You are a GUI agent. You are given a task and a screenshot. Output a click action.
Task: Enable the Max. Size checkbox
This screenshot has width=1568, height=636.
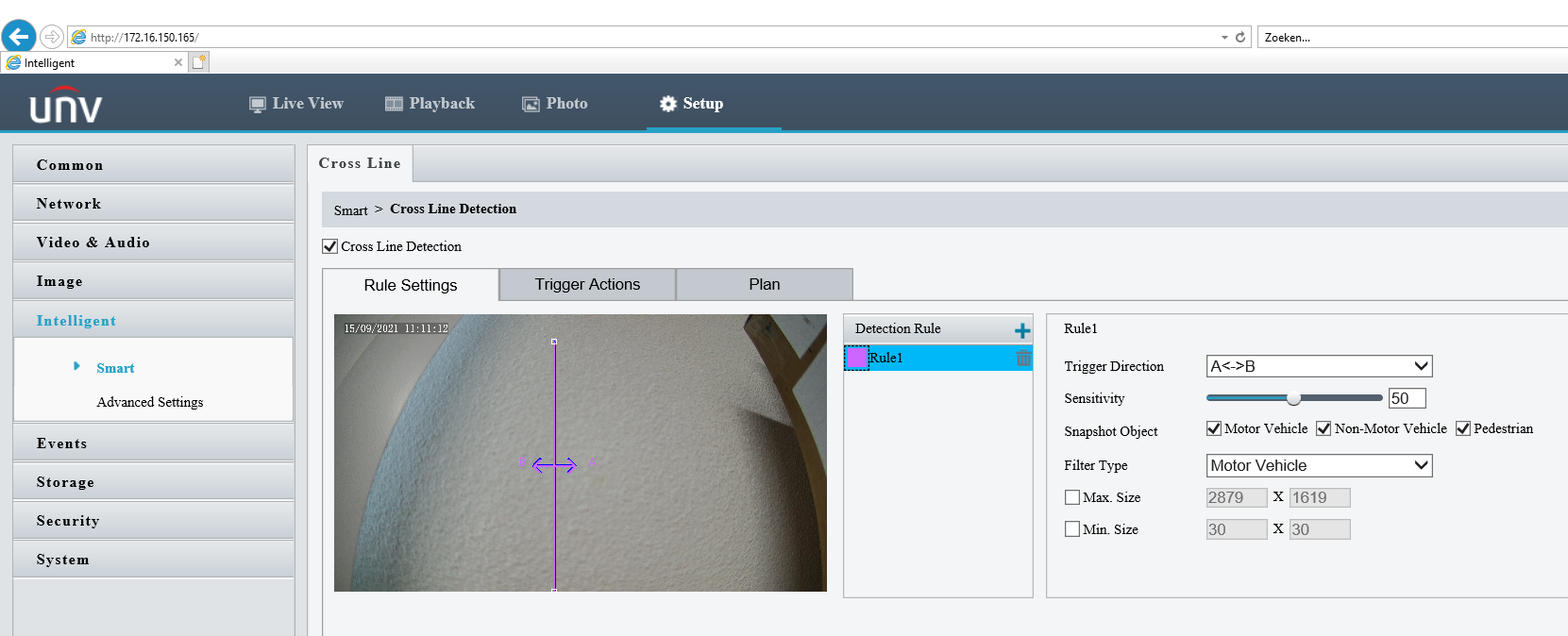tap(1072, 497)
